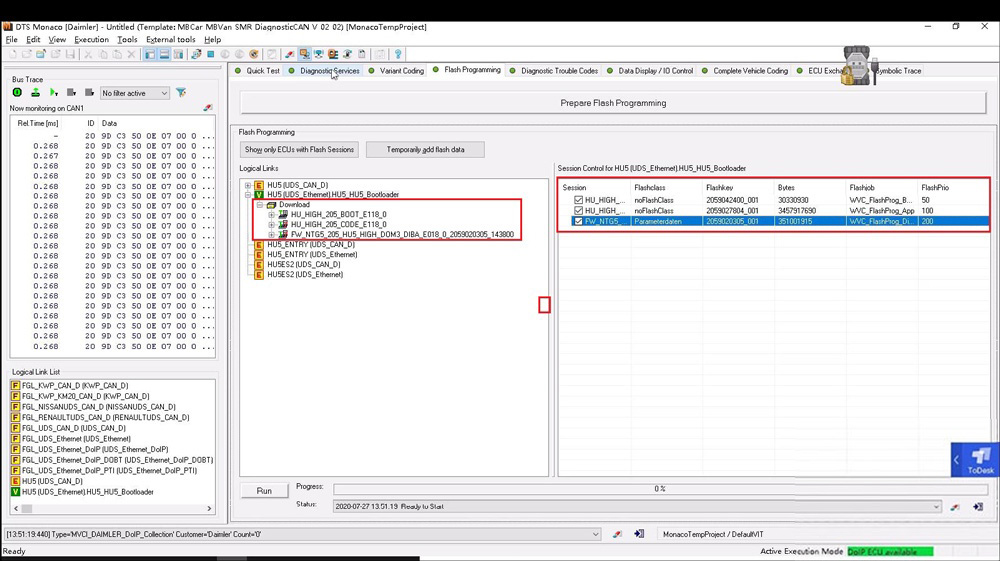Image resolution: width=1000 pixels, height=561 pixels.
Task: Toggle the third window layout toolbar icon
Action: tap(178, 54)
